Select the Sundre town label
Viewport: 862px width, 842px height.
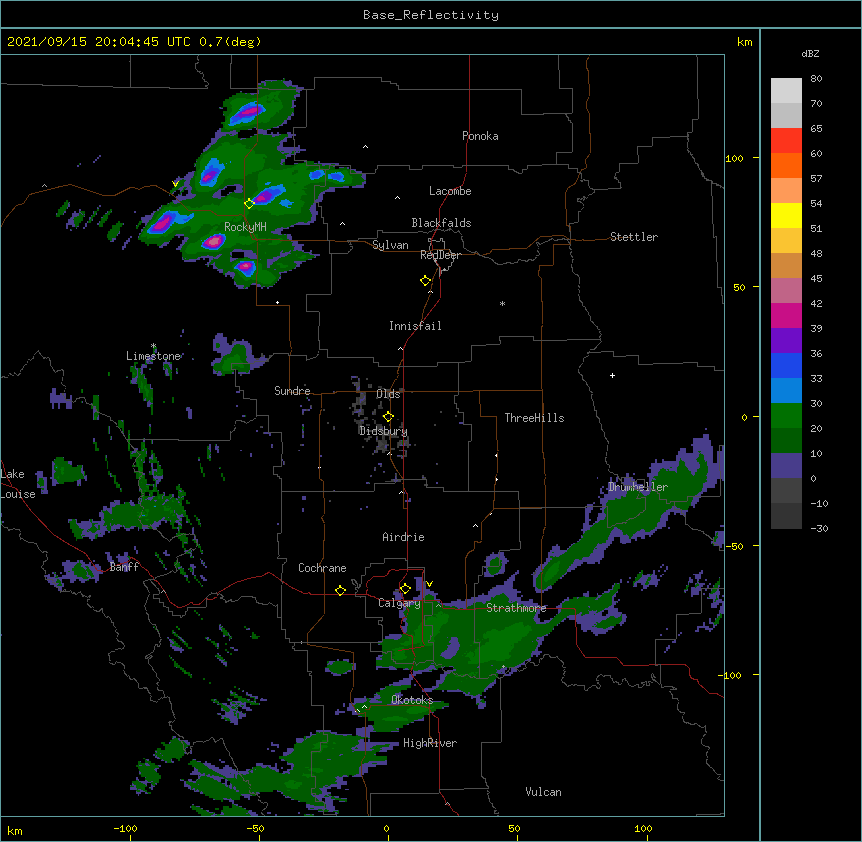point(292,391)
